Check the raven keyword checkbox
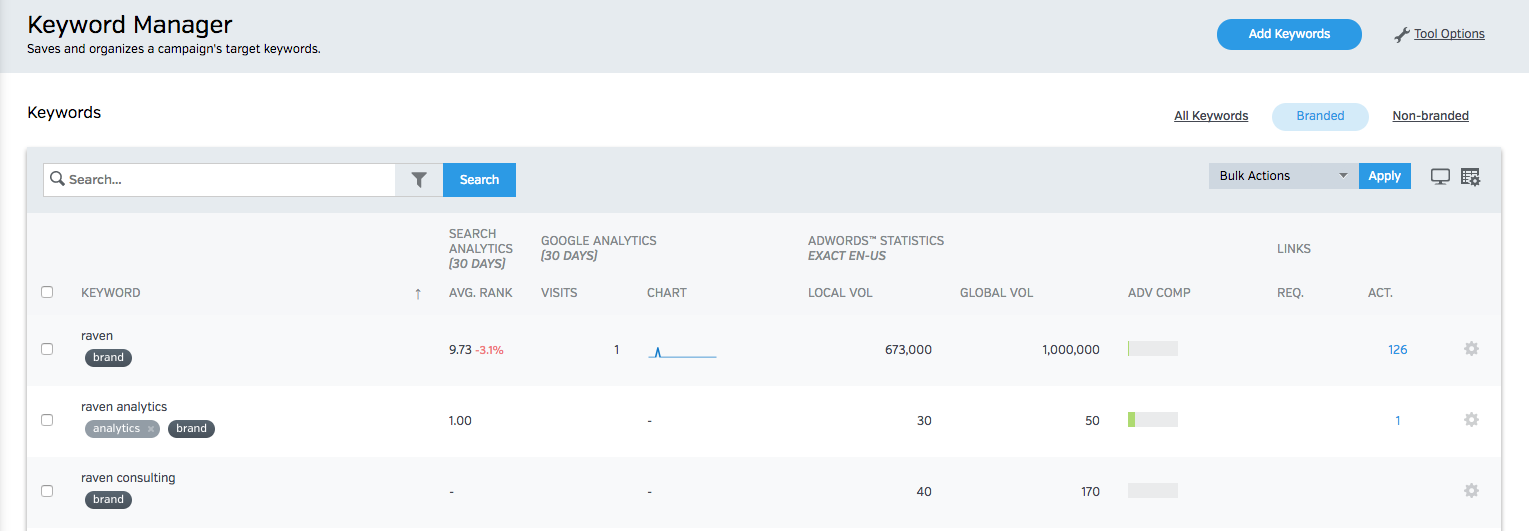The image size is (1529, 531). pyautogui.click(x=47, y=349)
